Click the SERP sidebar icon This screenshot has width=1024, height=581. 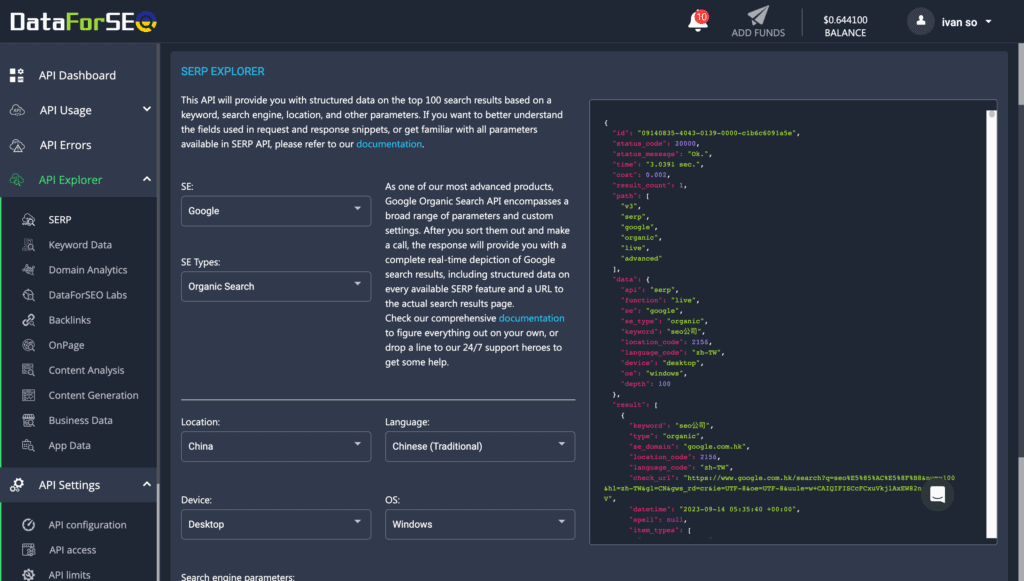29,220
